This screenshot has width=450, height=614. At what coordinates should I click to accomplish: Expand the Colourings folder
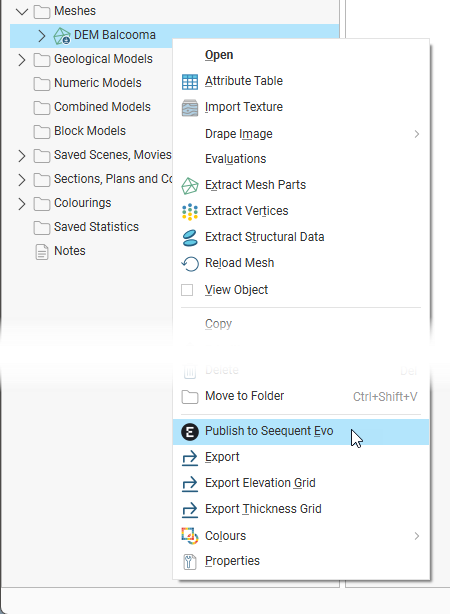pyautogui.click(x=22, y=204)
